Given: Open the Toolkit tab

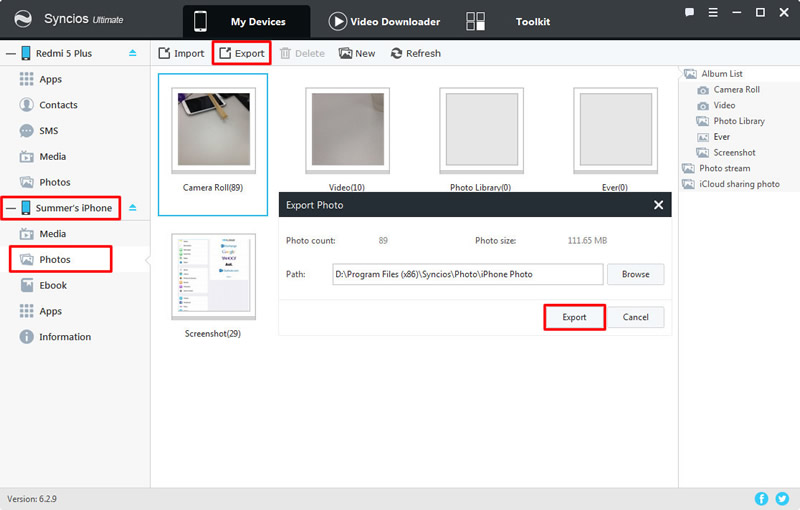Looking at the screenshot, I should pos(533,21).
